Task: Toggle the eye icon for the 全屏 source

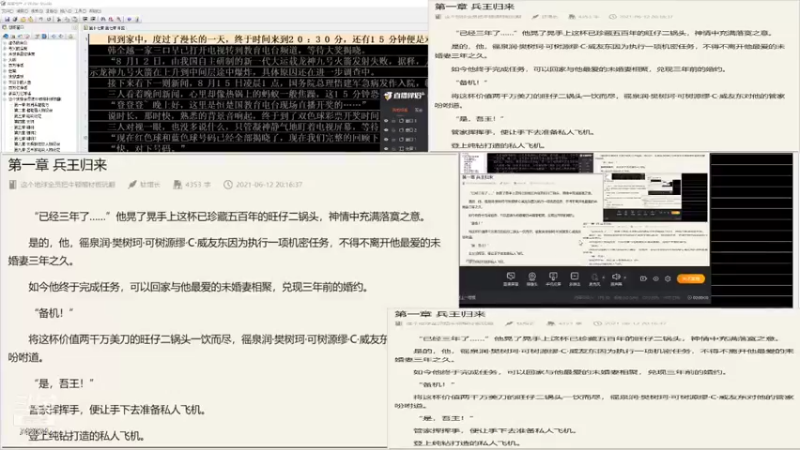Action: point(386,148)
